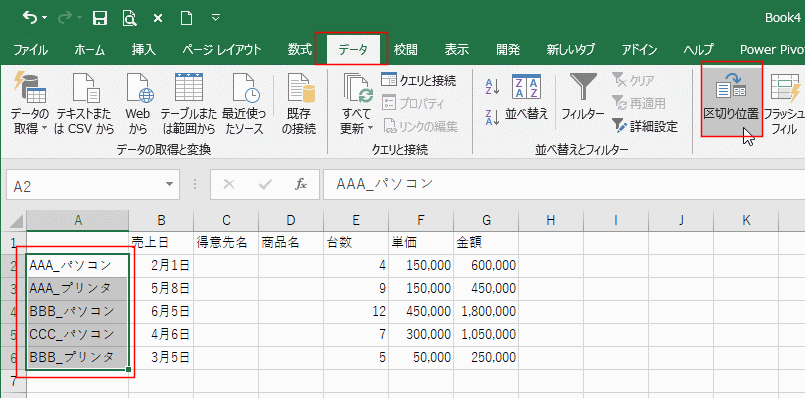Open Print Preview from quick access toolbar

(128, 18)
